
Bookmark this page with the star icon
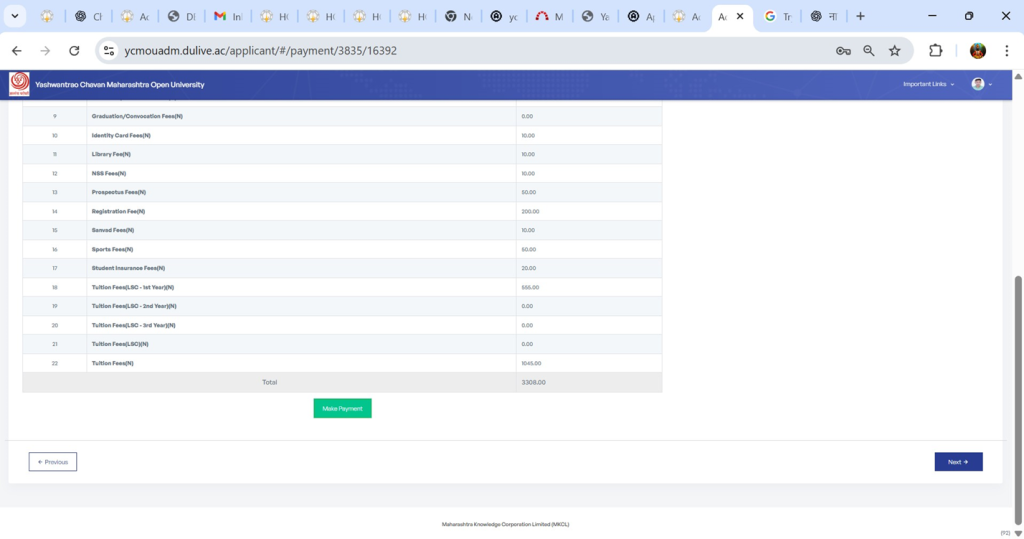pyautogui.click(x=894, y=51)
